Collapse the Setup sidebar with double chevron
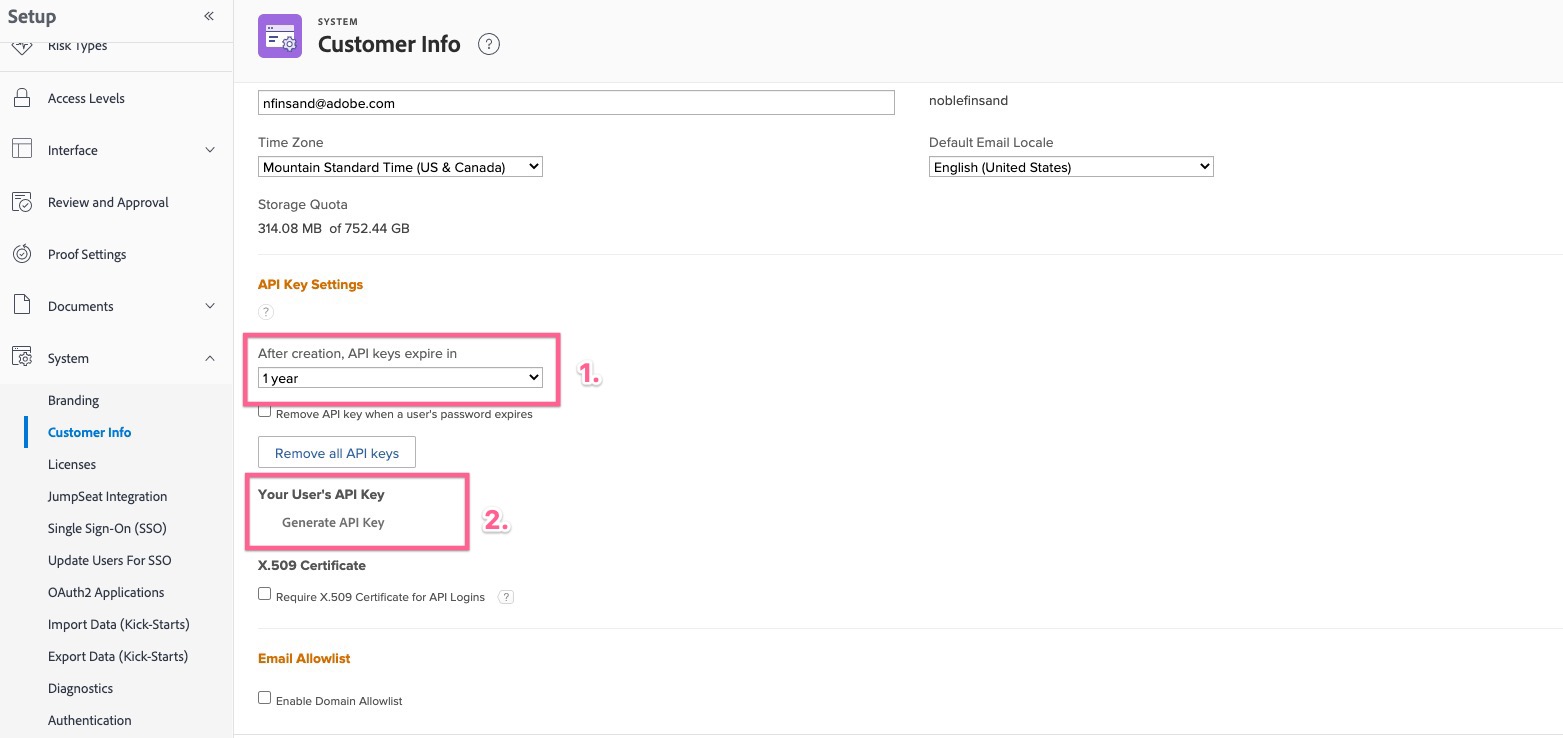The image size is (1563, 738). coord(209,16)
